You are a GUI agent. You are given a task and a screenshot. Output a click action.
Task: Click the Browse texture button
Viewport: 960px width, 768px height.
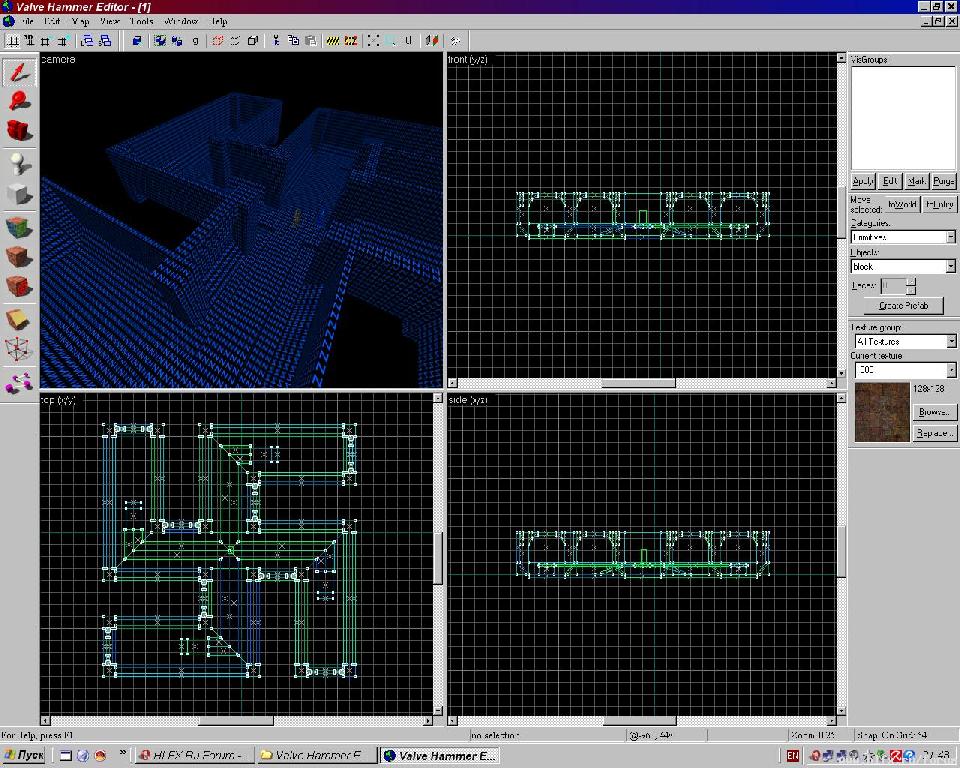934,412
